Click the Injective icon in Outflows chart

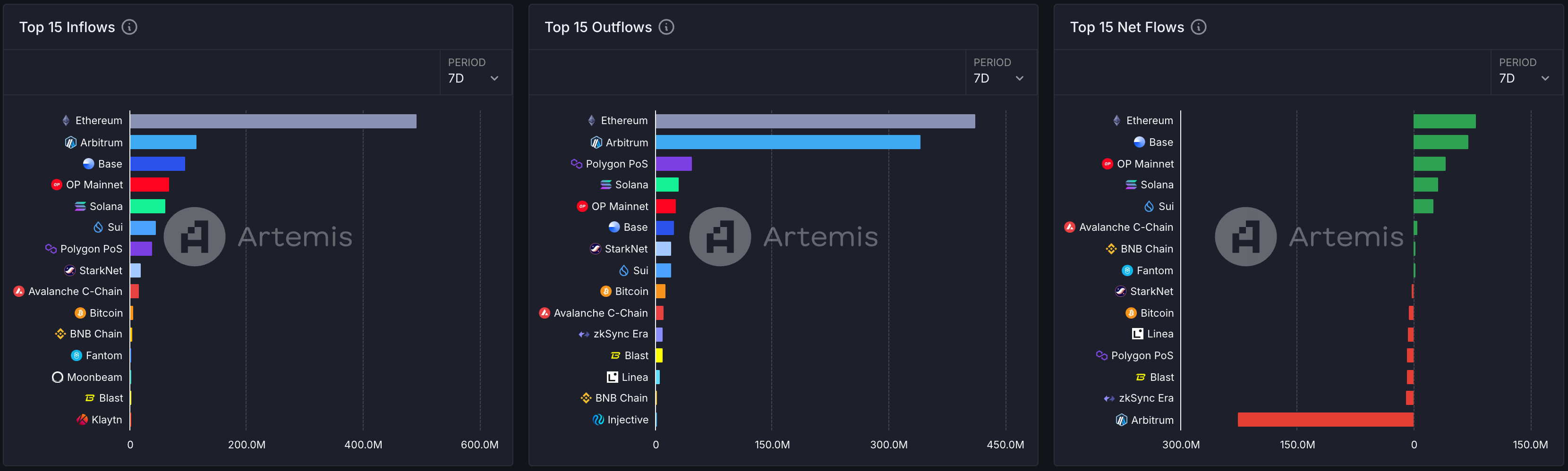pos(598,419)
